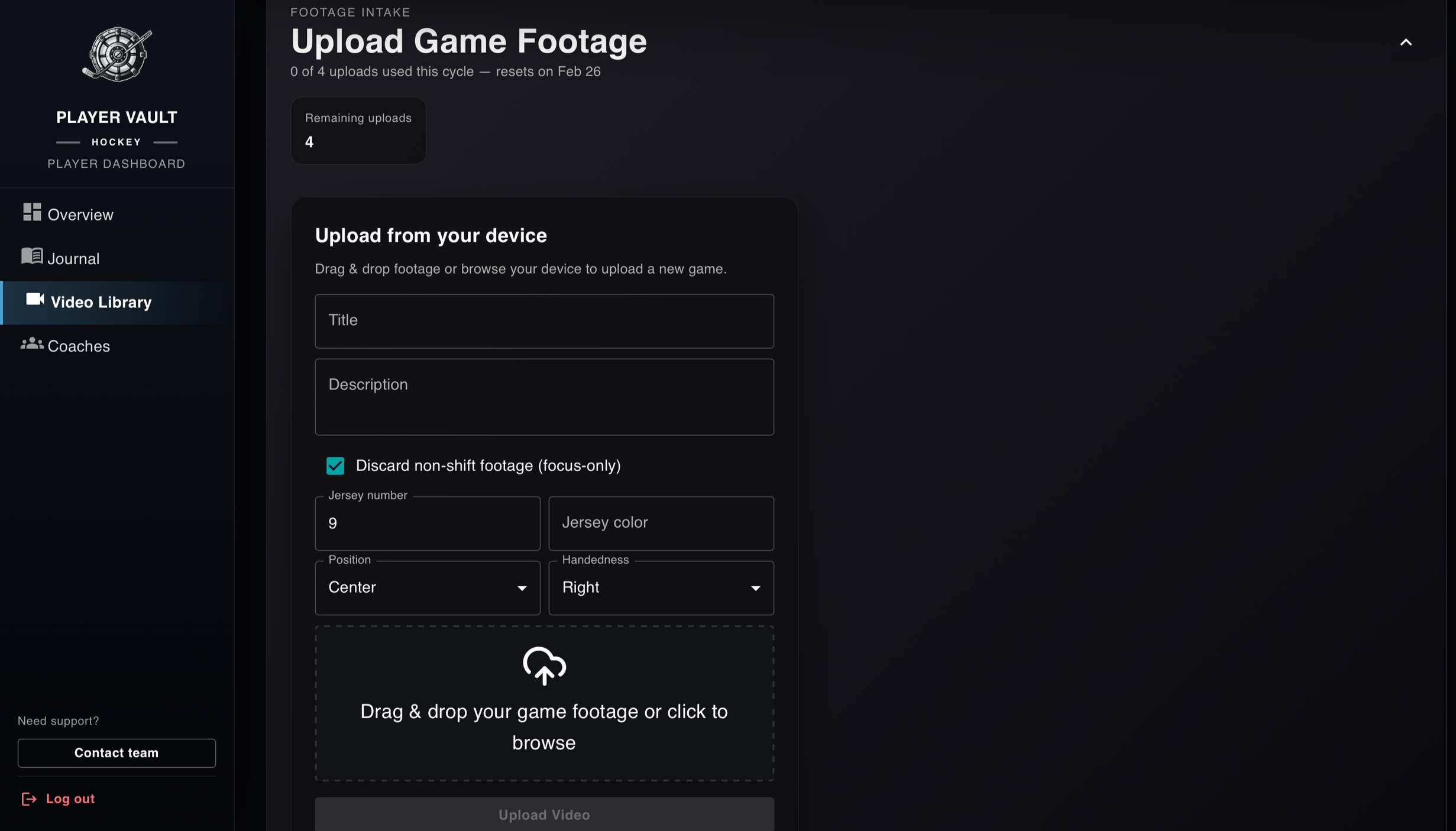Click the cloud upload icon
This screenshot has width=1456, height=831.
click(x=544, y=666)
